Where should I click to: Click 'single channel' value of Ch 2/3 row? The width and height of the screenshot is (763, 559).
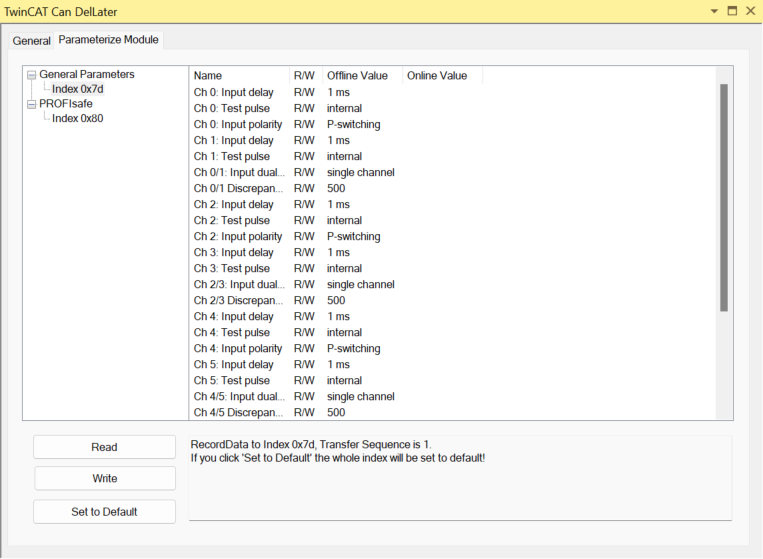pos(361,285)
